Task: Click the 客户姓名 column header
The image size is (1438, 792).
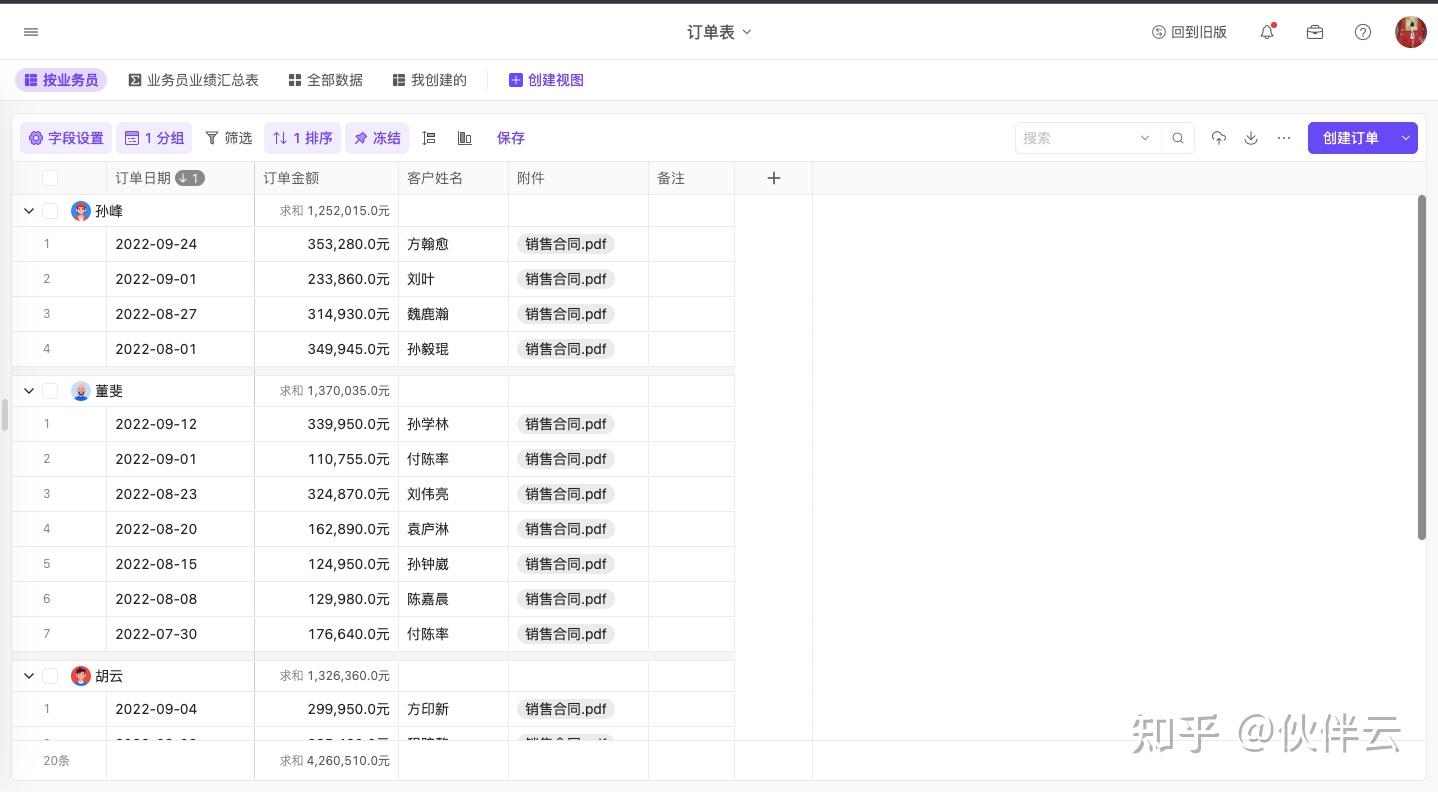Action: [x=453, y=178]
